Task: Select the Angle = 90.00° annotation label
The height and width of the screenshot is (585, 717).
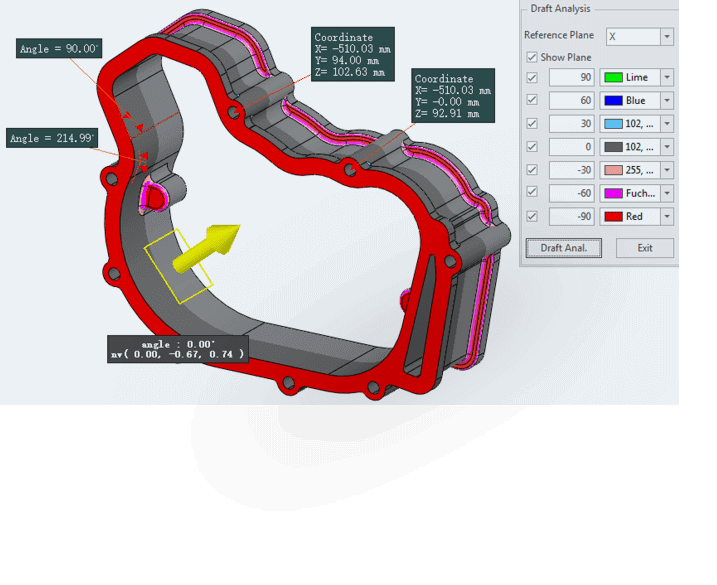Action: point(60,48)
